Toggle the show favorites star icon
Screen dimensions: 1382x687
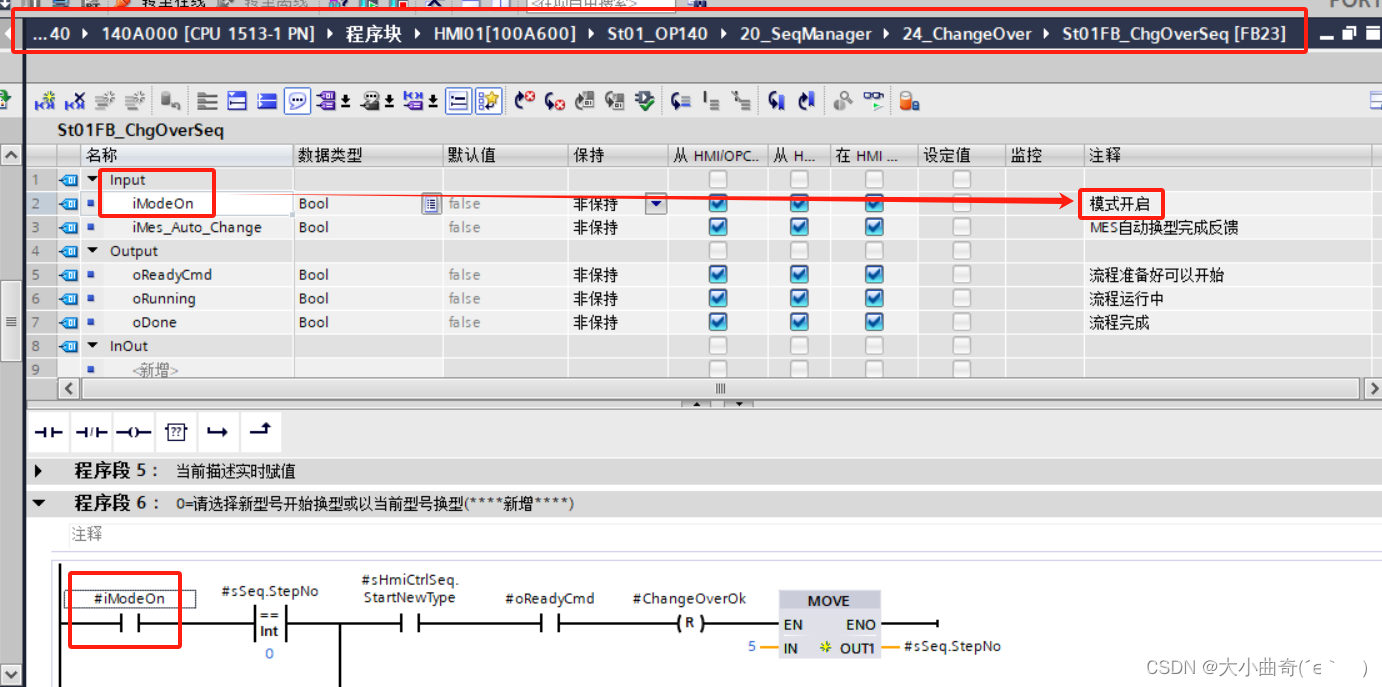click(488, 100)
